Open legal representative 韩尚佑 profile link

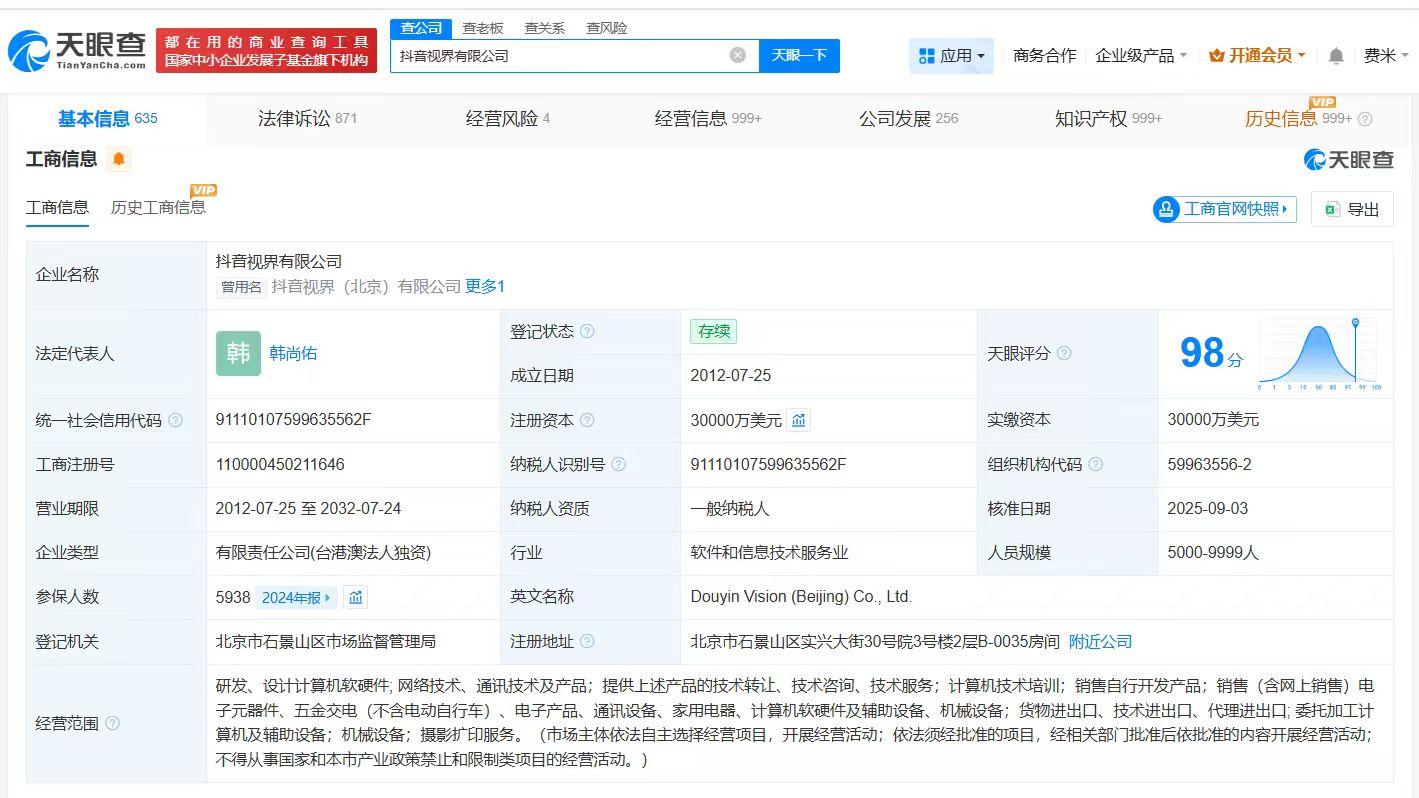[294, 353]
